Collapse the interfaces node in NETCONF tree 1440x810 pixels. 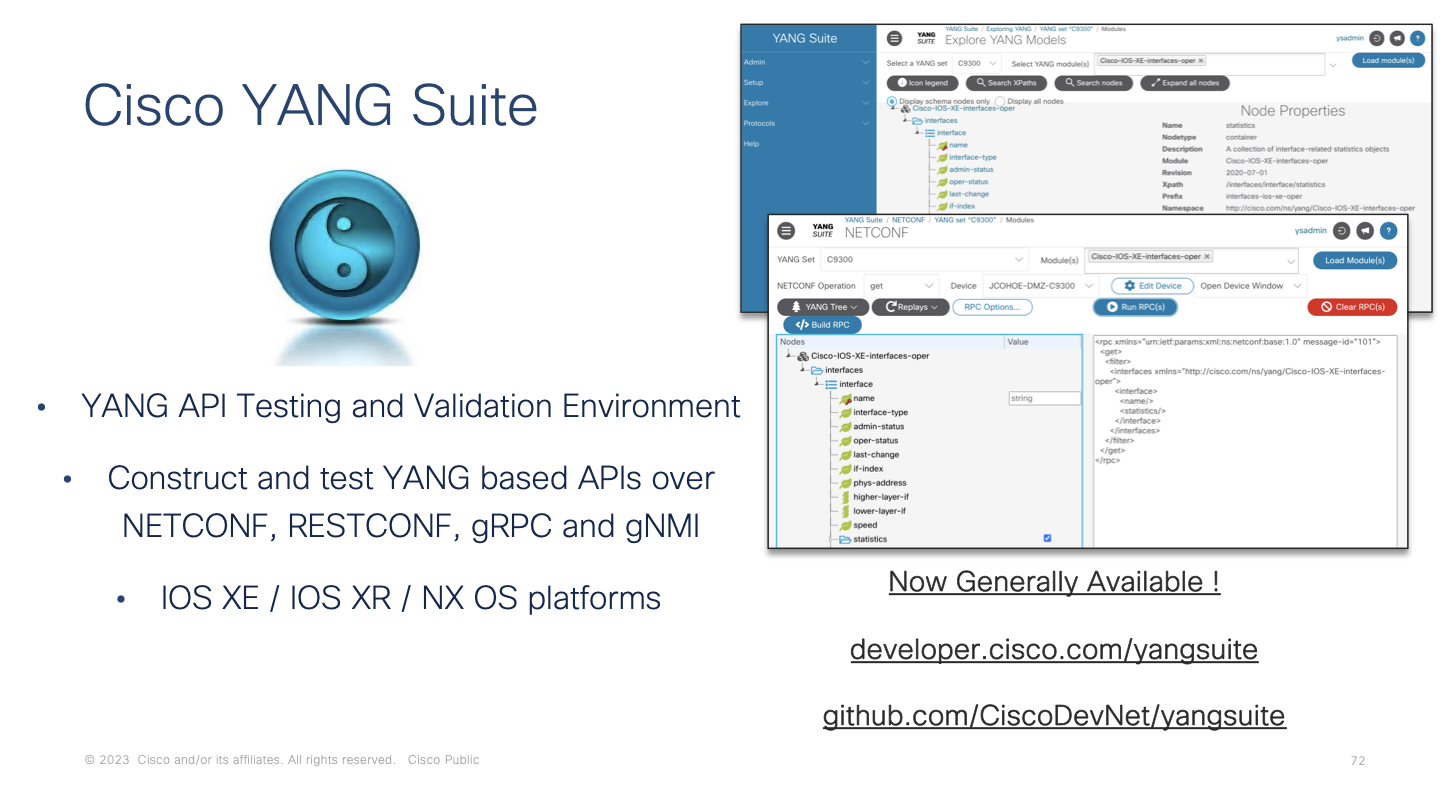(x=803, y=370)
